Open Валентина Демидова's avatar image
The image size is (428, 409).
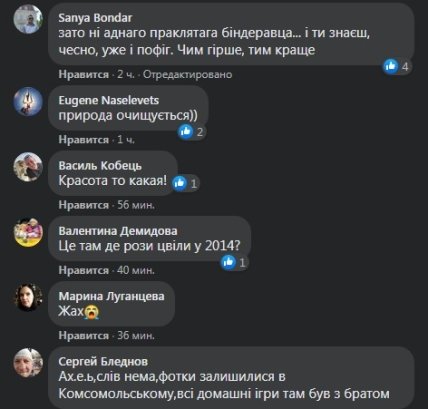coord(28,232)
